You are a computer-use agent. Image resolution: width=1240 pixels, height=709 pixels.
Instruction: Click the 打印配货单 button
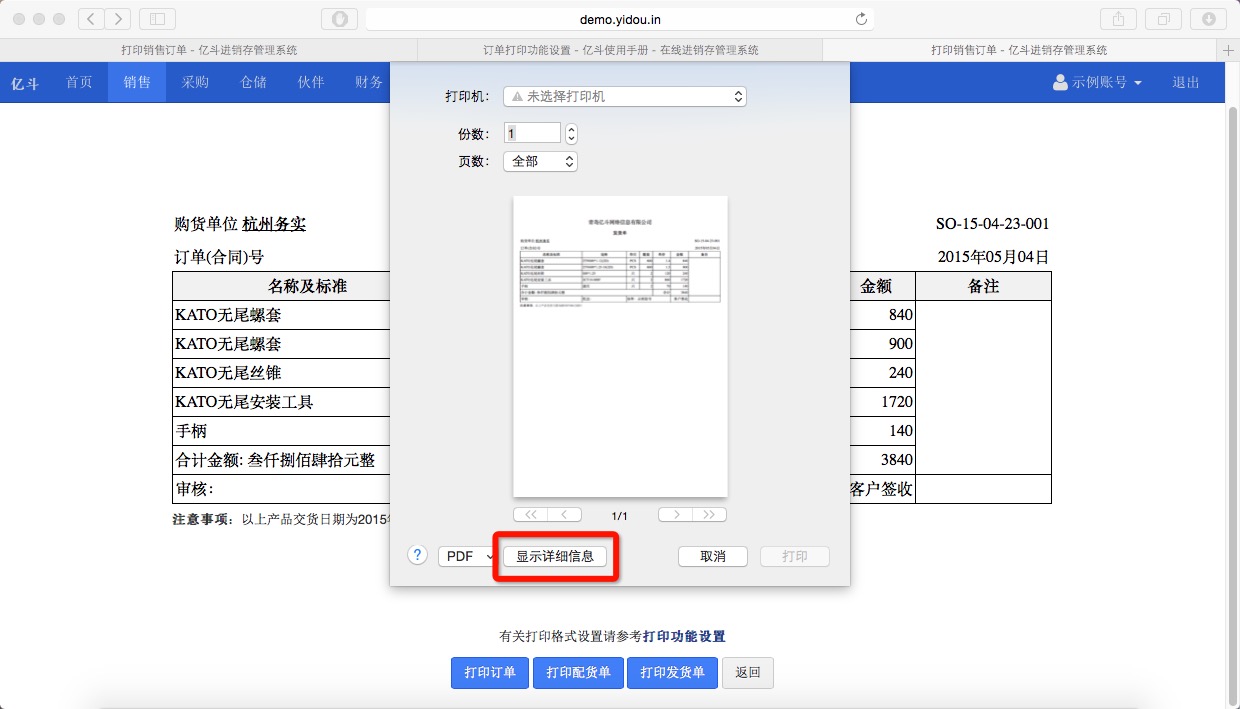(578, 672)
